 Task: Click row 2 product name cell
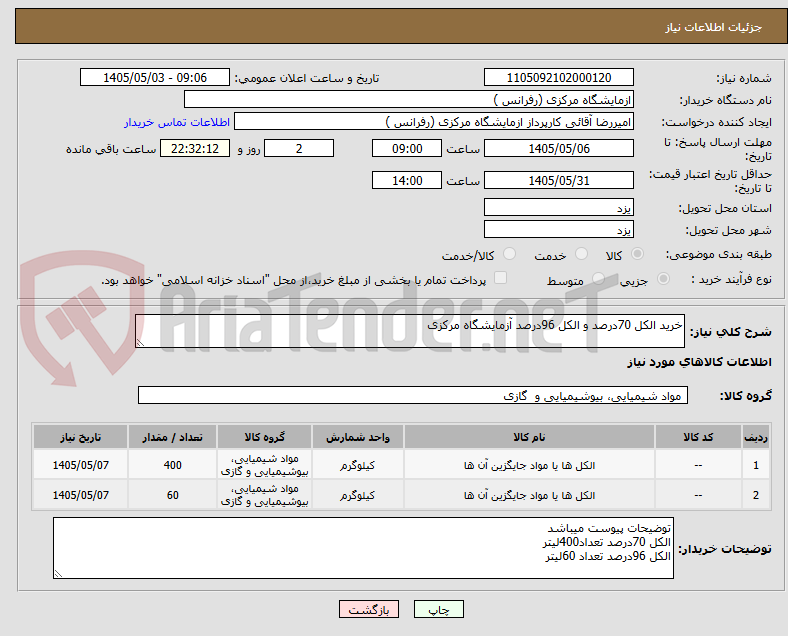click(529, 495)
